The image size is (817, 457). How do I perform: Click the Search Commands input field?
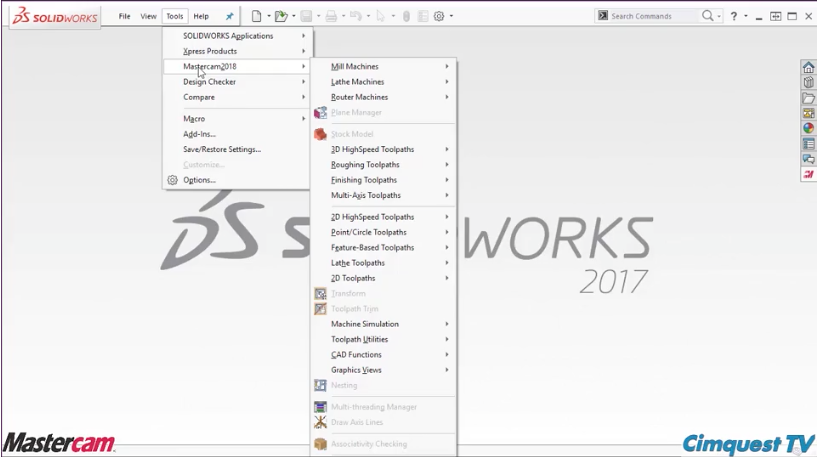pos(654,16)
